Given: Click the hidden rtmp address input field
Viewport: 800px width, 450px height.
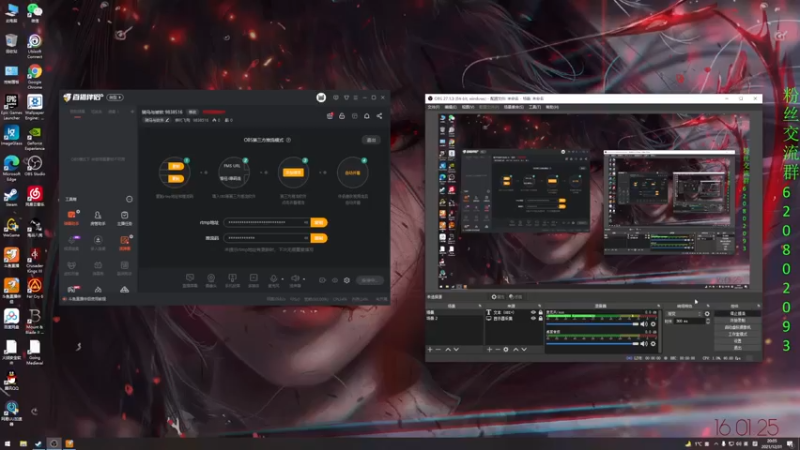Looking at the screenshot, I should [x=267, y=222].
